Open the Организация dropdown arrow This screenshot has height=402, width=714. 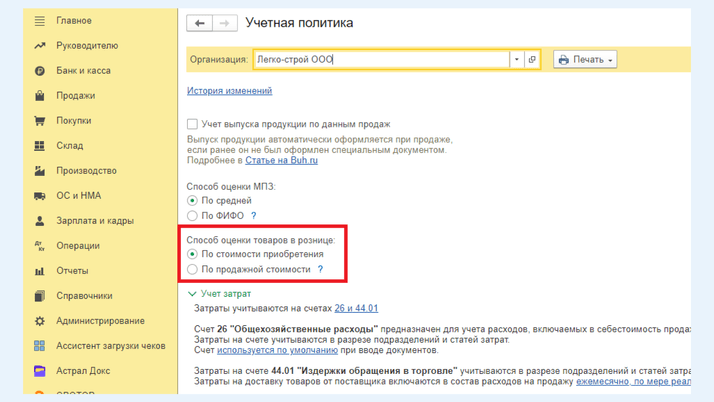517,59
